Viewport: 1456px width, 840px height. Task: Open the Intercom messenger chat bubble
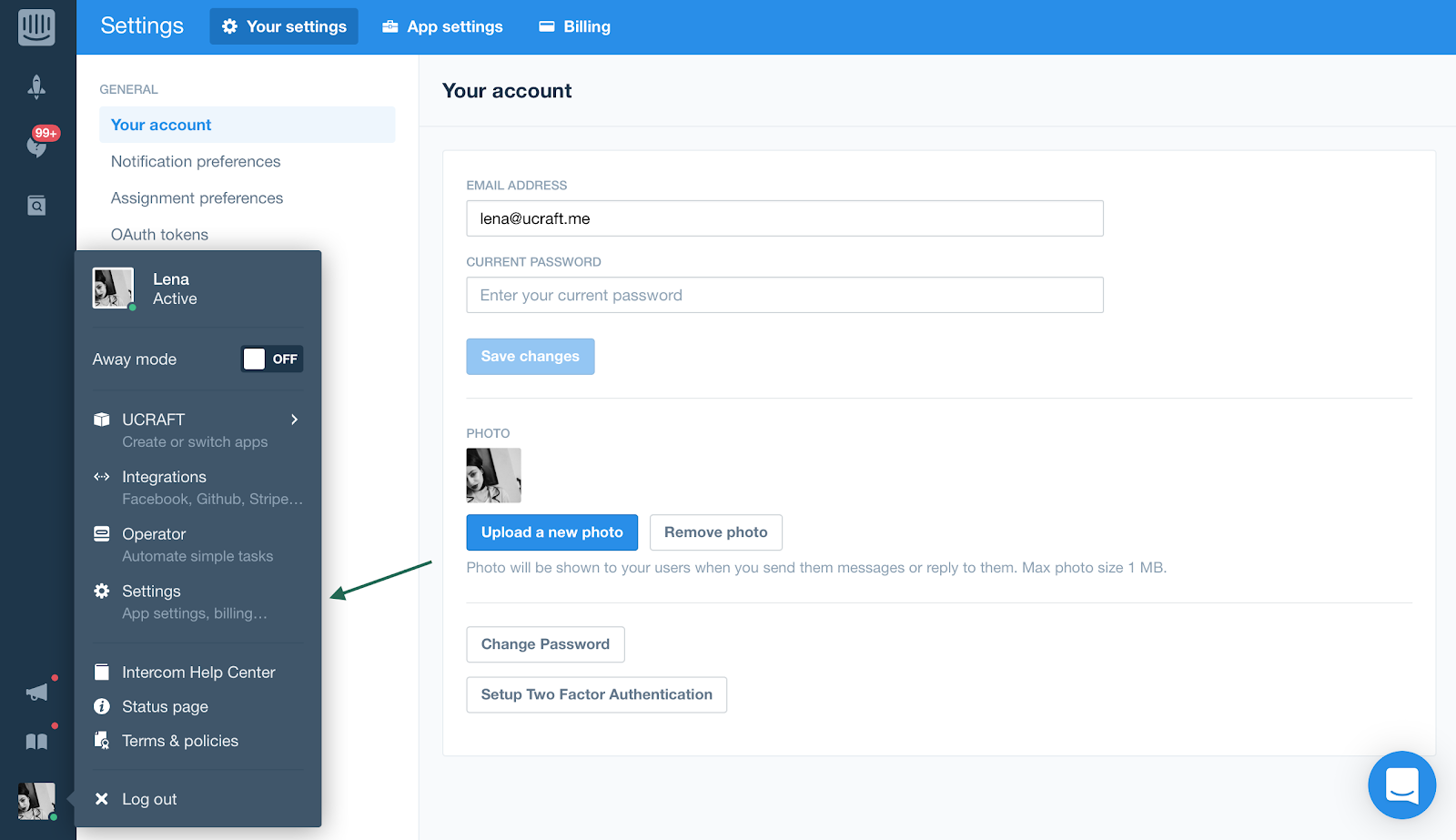pyautogui.click(x=1402, y=784)
